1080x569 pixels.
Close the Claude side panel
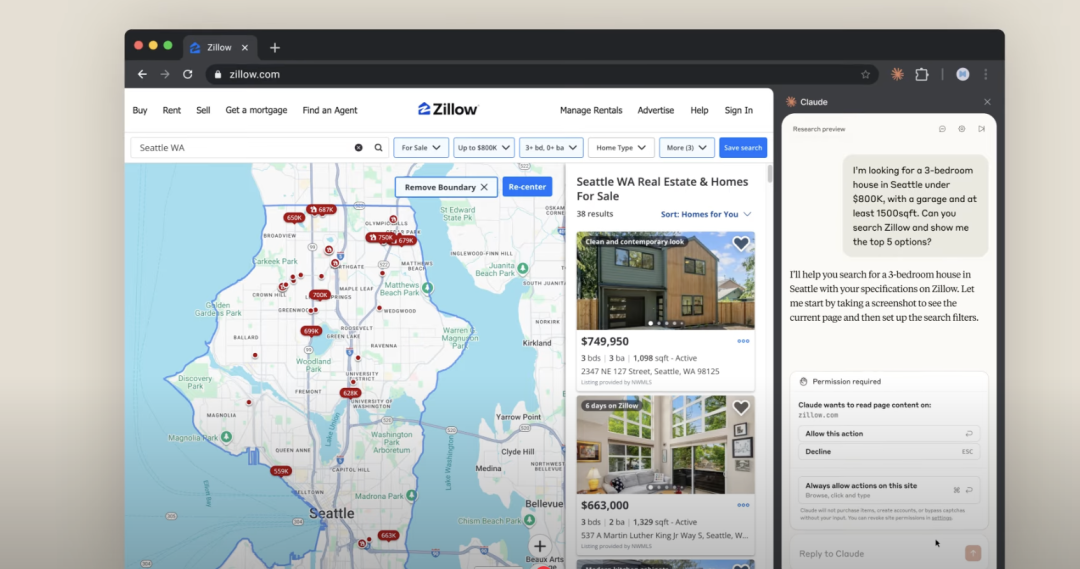point(987,102)
